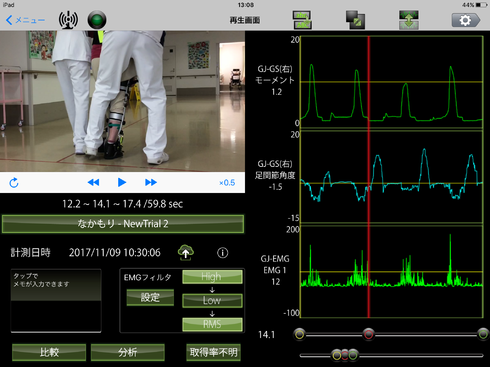490x367 pixels.
Task: Tap the green status indicator light
Action: (97, 20)
